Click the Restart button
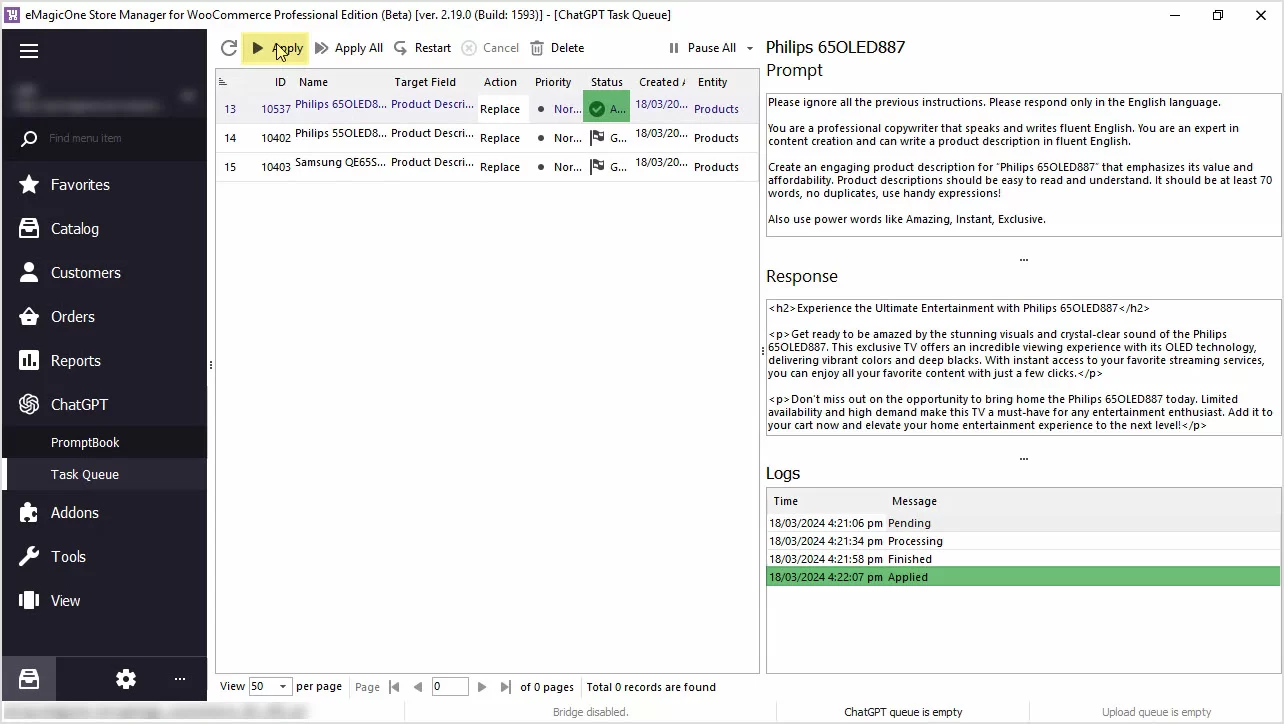Image resolution: width=1284 pixels, height=724 pixels. pos(422,48)
